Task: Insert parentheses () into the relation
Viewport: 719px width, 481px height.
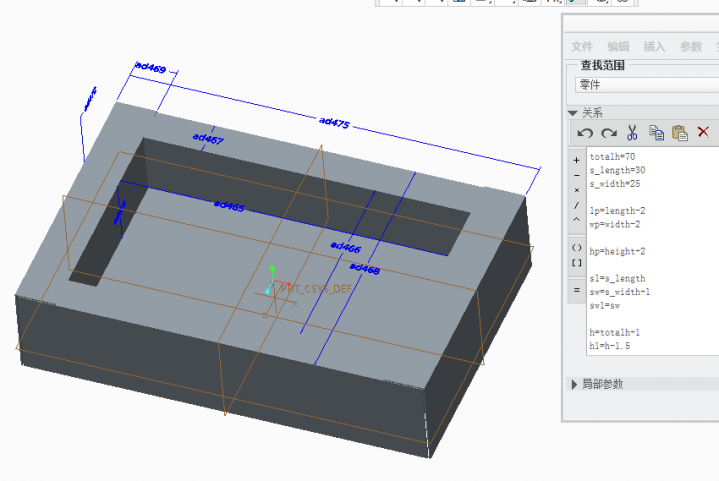Action: [x=576, y=247]
